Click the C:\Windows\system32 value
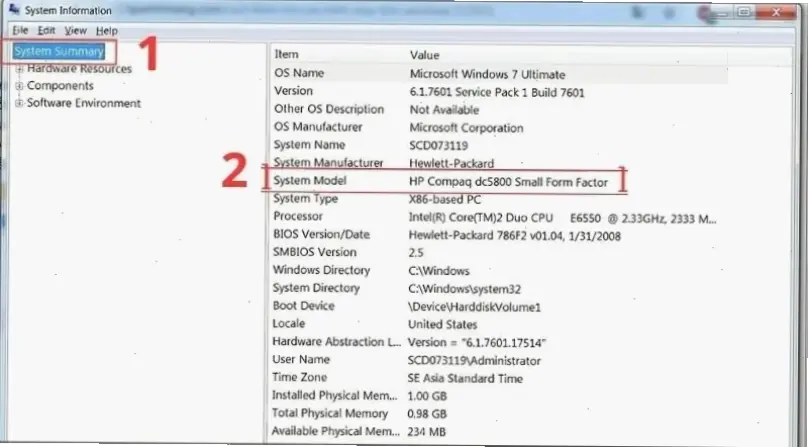This screenshot has width=808, height=447. click(x=465, y=289)
